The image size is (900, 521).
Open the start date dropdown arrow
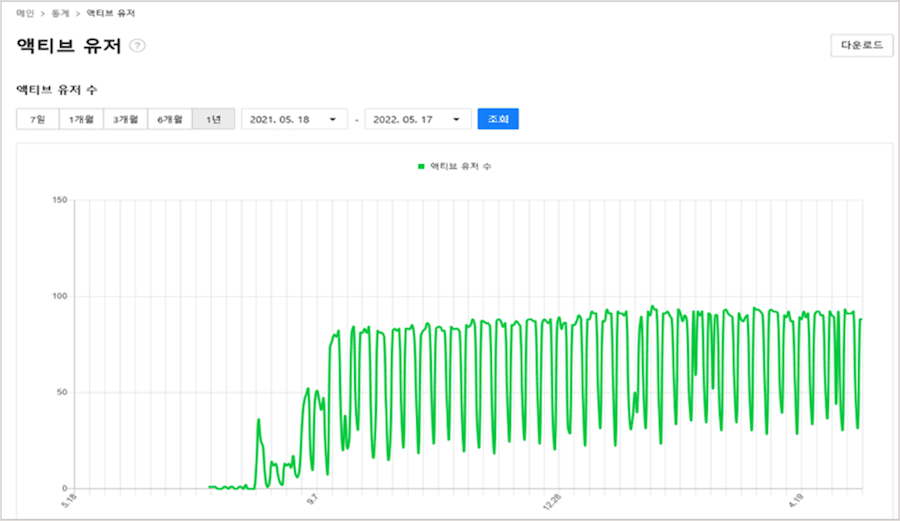click(333, 120)
